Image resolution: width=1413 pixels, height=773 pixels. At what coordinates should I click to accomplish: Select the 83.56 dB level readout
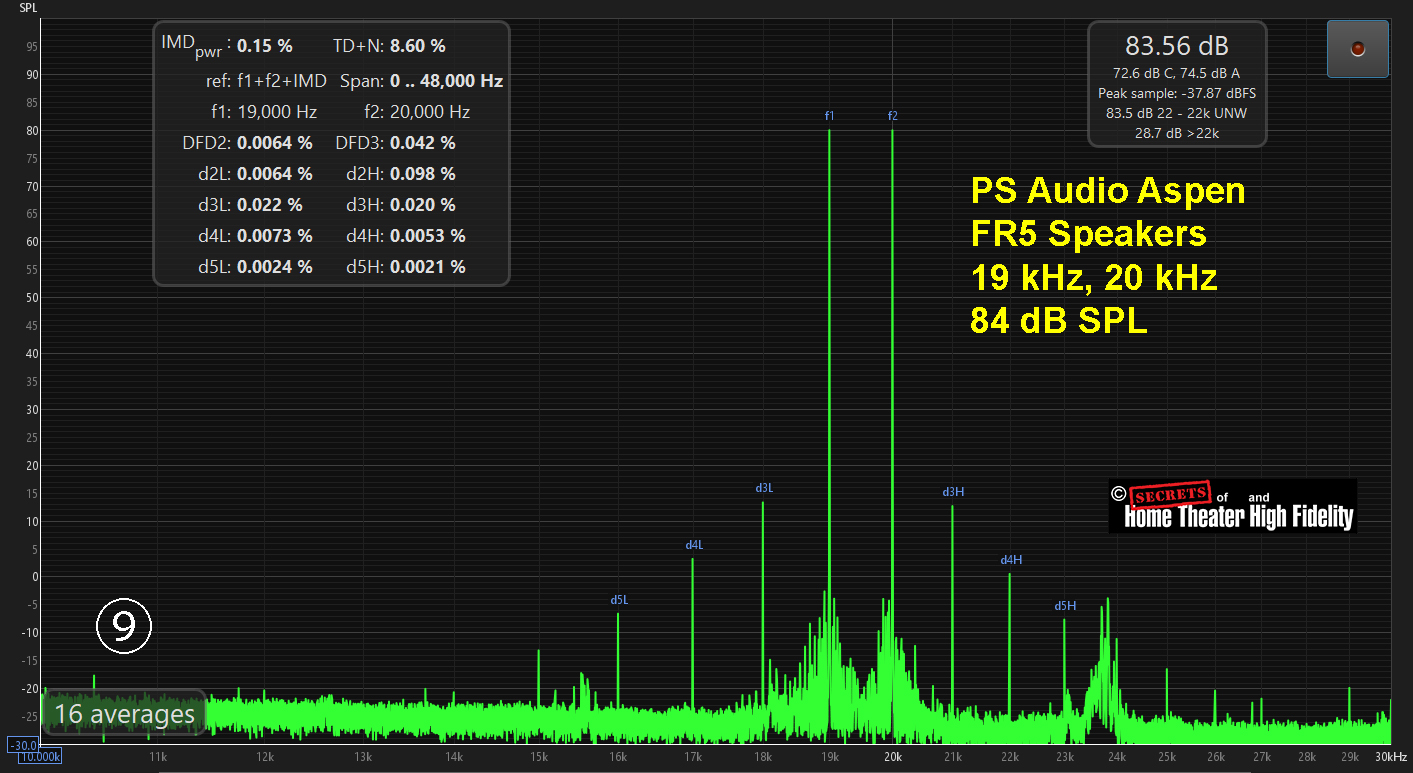(x=1177, y=46)
